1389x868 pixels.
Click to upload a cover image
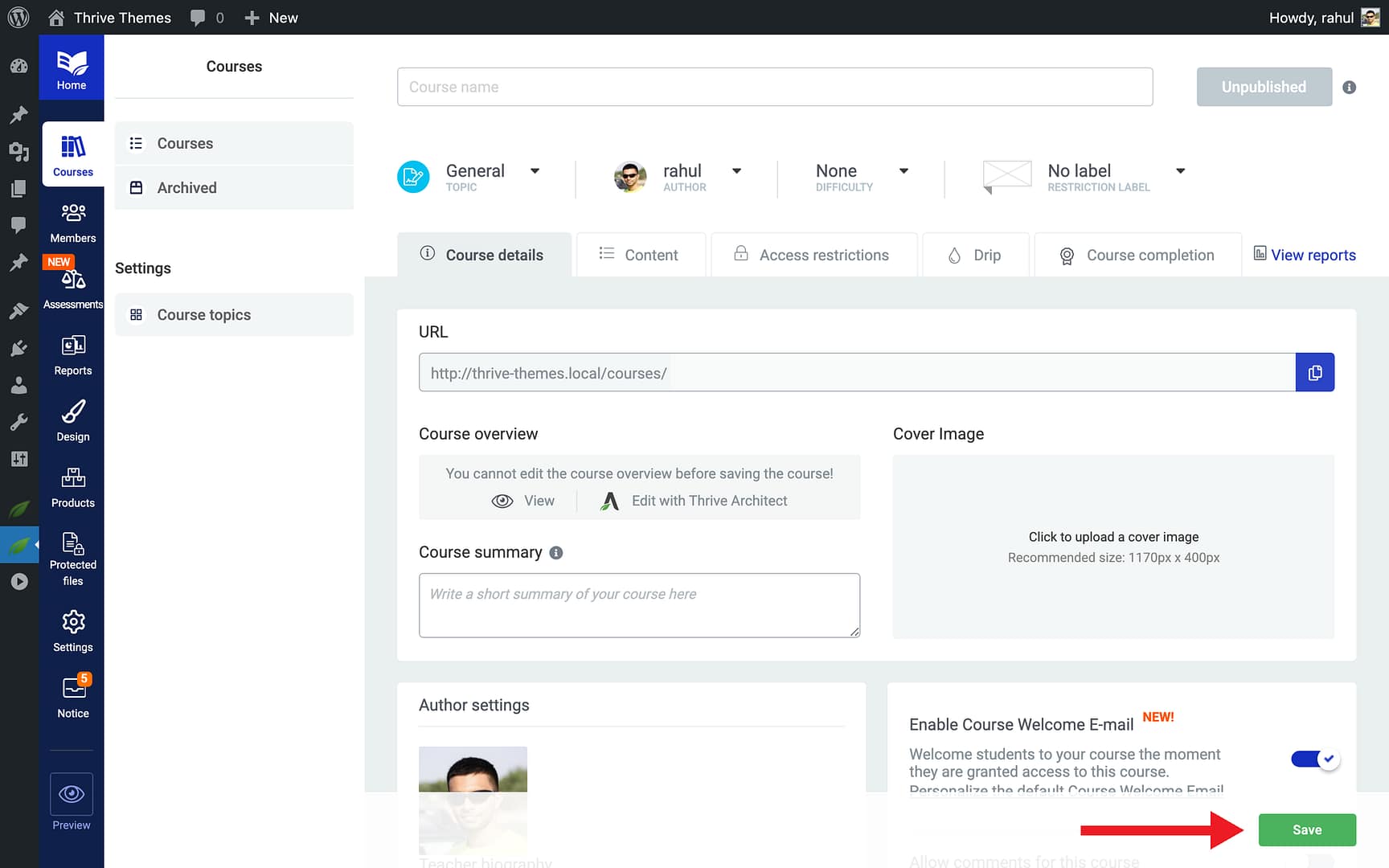pyautogui.click(x=1112, y=537)
